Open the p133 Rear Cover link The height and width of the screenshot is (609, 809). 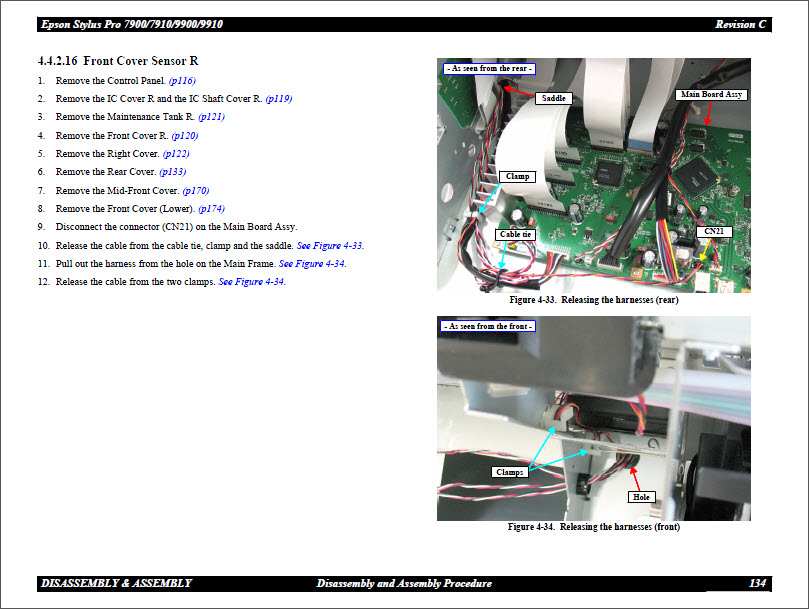click(172, 172)
